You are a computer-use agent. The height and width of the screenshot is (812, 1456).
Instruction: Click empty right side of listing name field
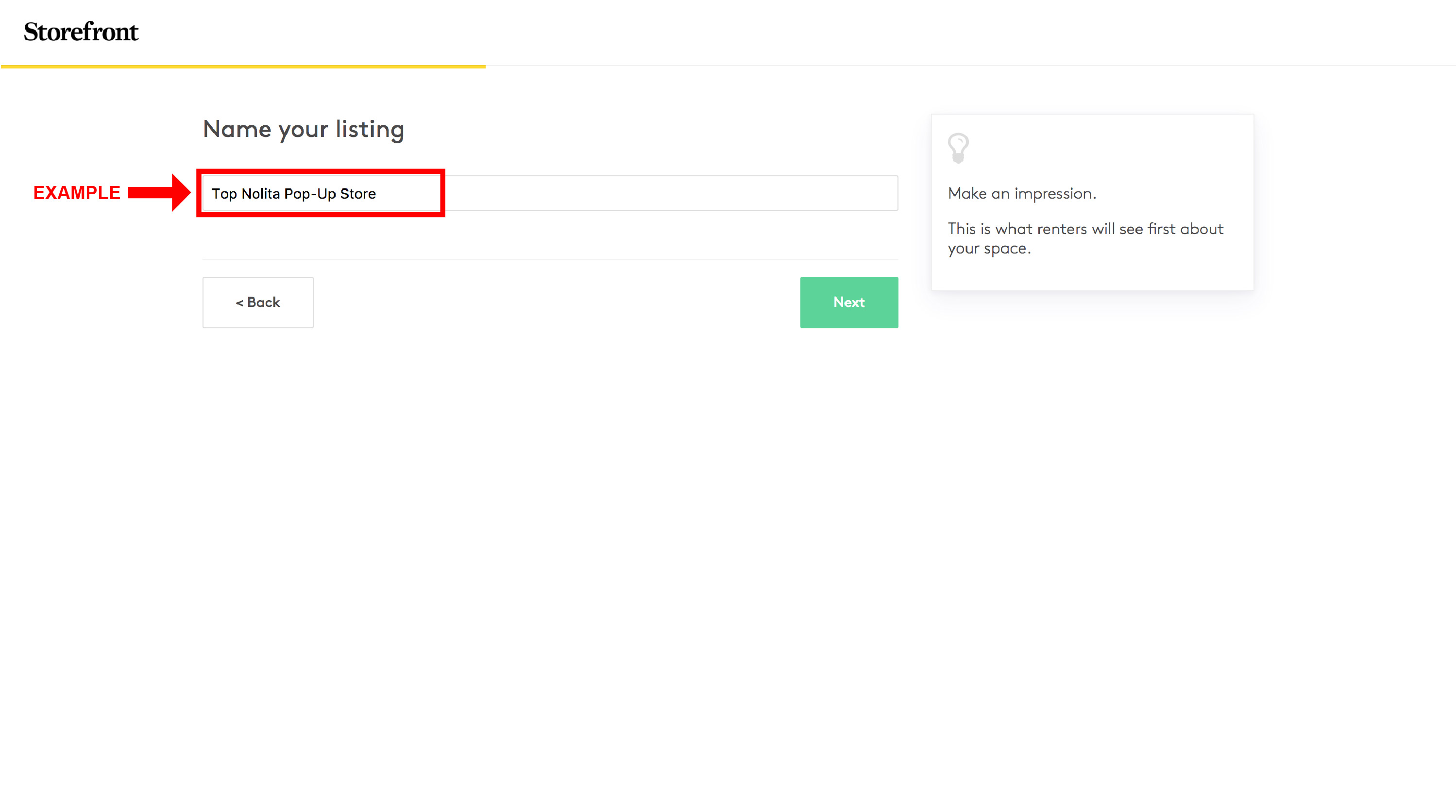point(735,193)
